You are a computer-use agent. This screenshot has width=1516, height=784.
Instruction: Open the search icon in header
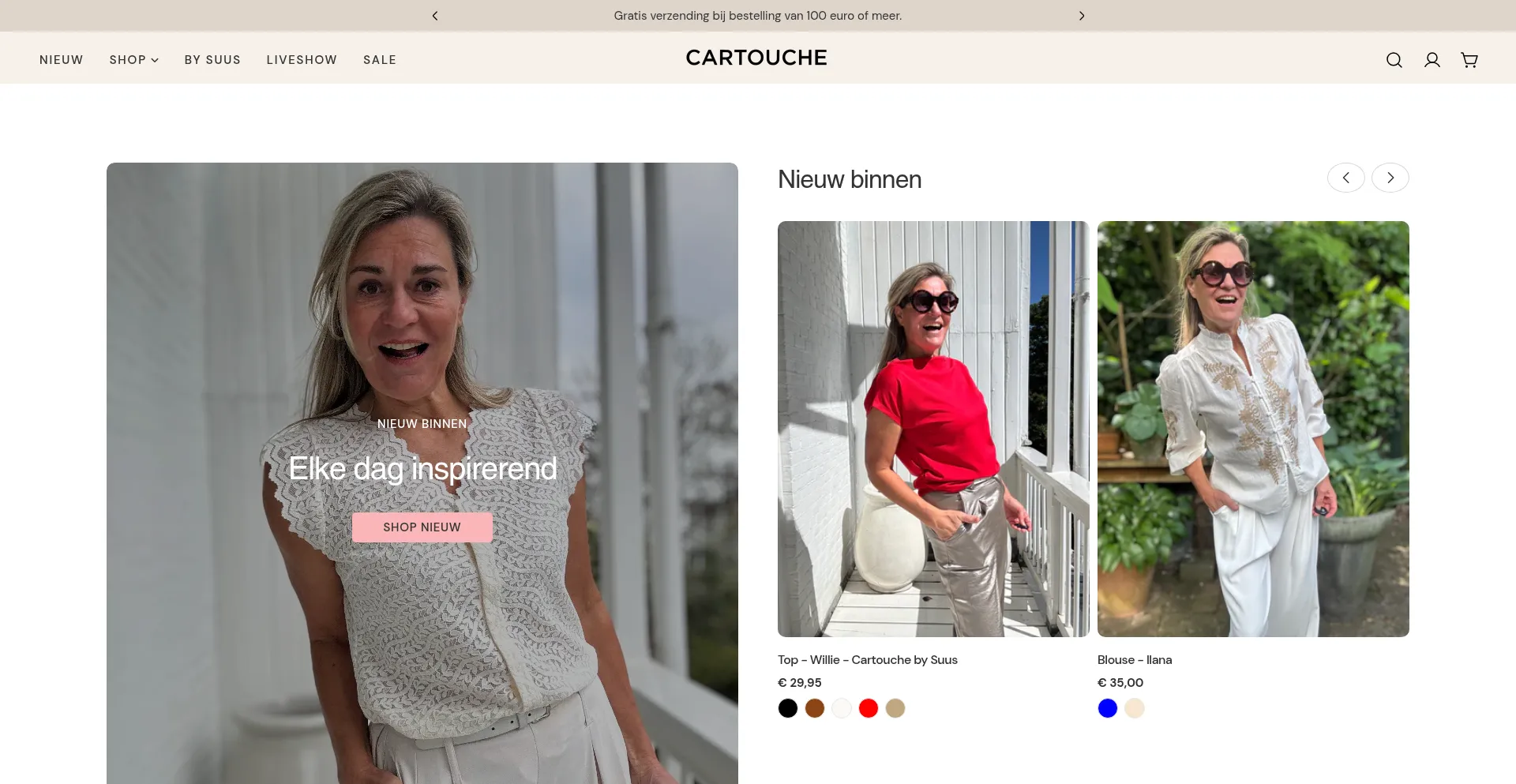(1394, 60)
